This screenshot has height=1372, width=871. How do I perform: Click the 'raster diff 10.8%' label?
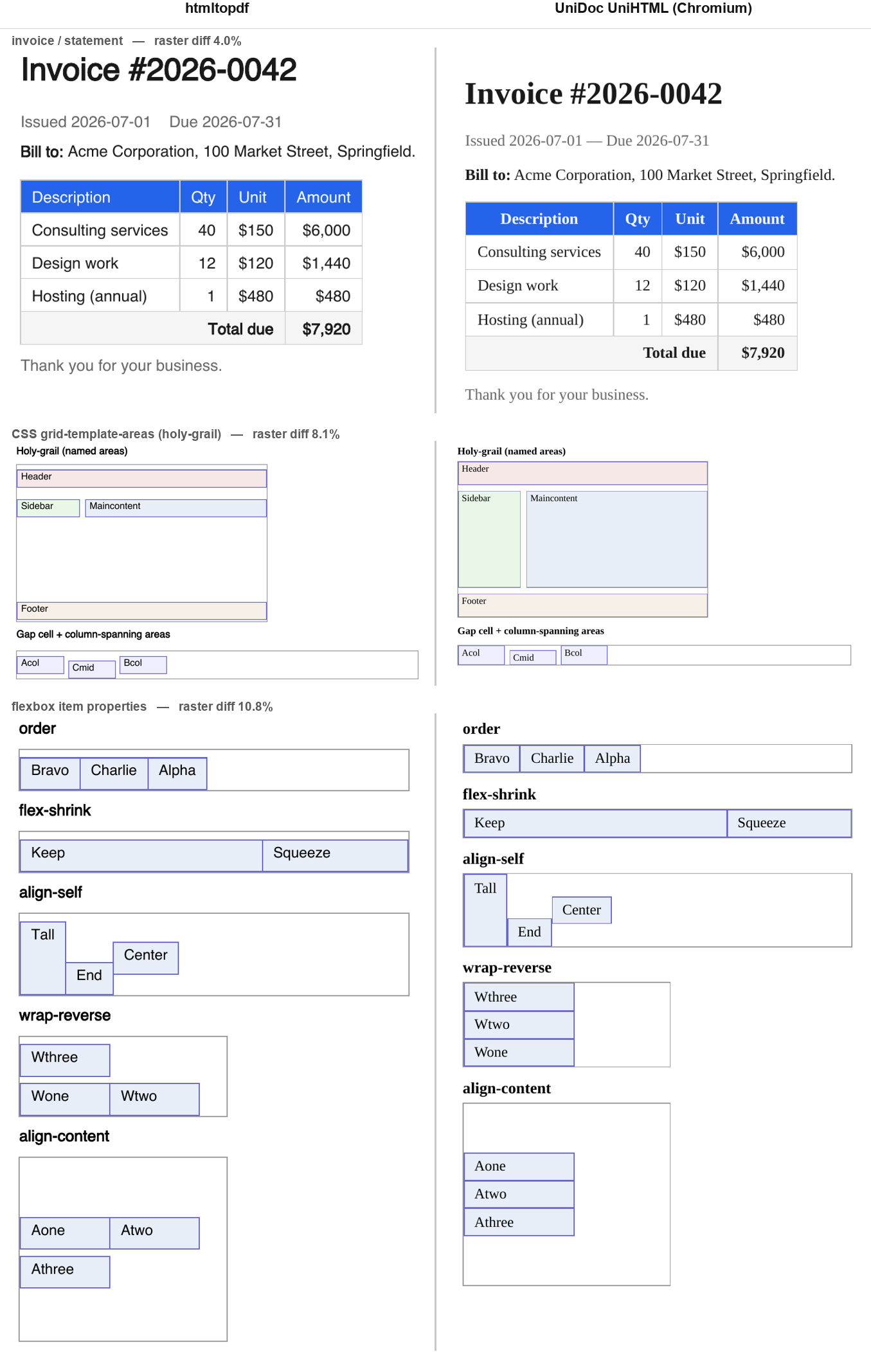tap(226, 706)
